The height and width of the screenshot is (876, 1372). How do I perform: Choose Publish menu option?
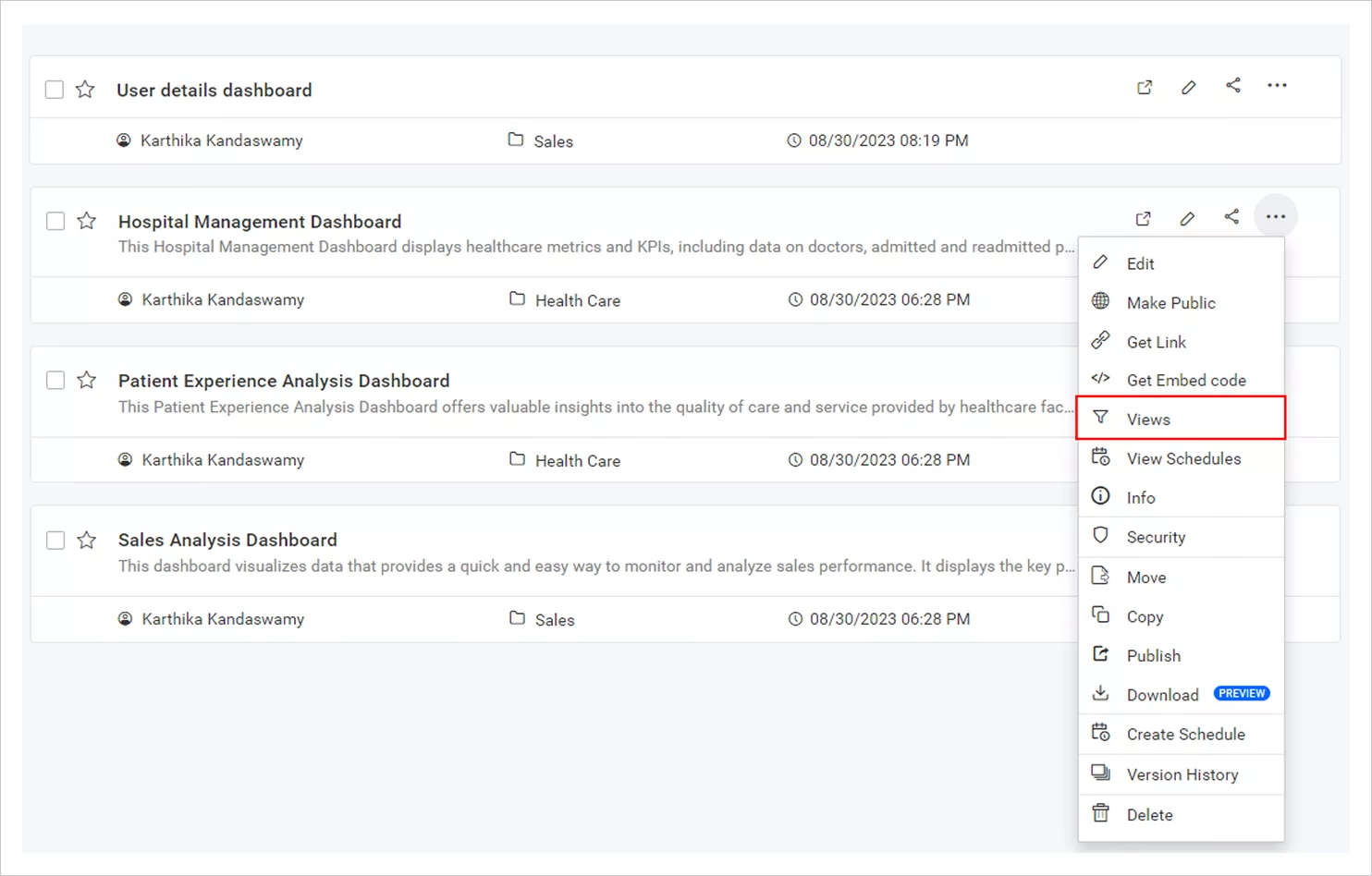(1181, 655)
